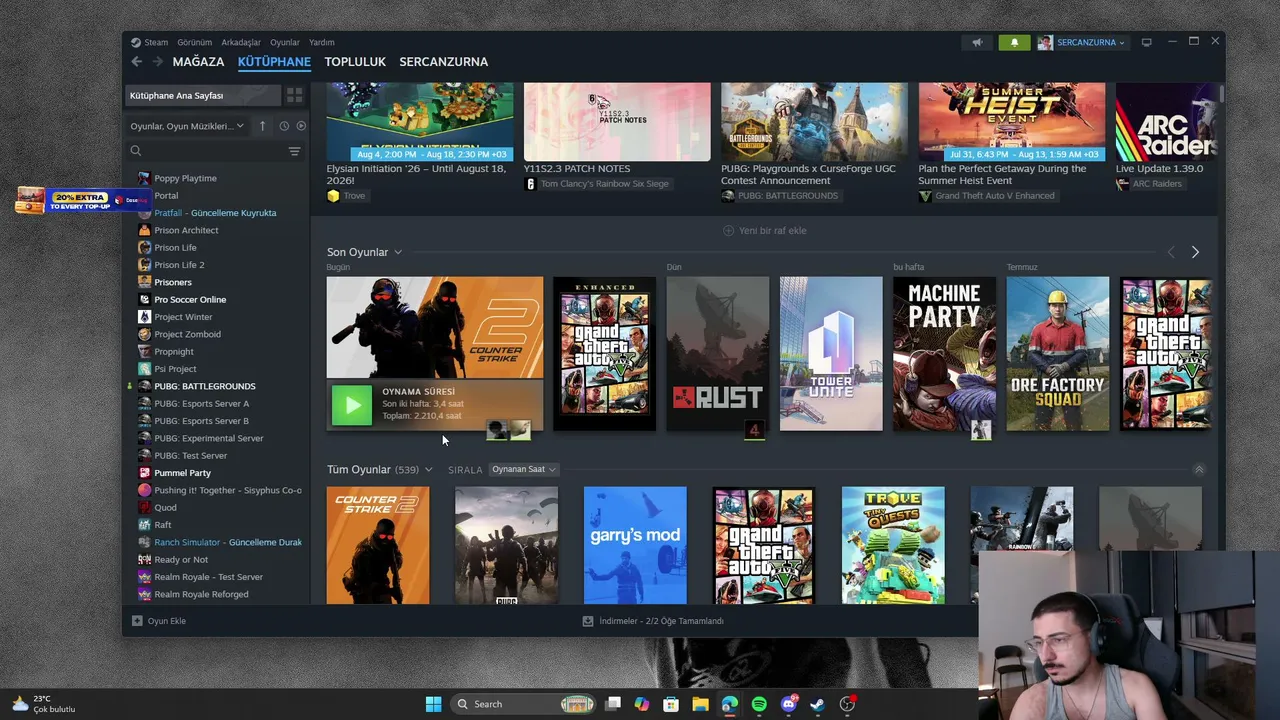
Task: Toggle sort order arrow in library sidebar
Action: click(262, 126)
